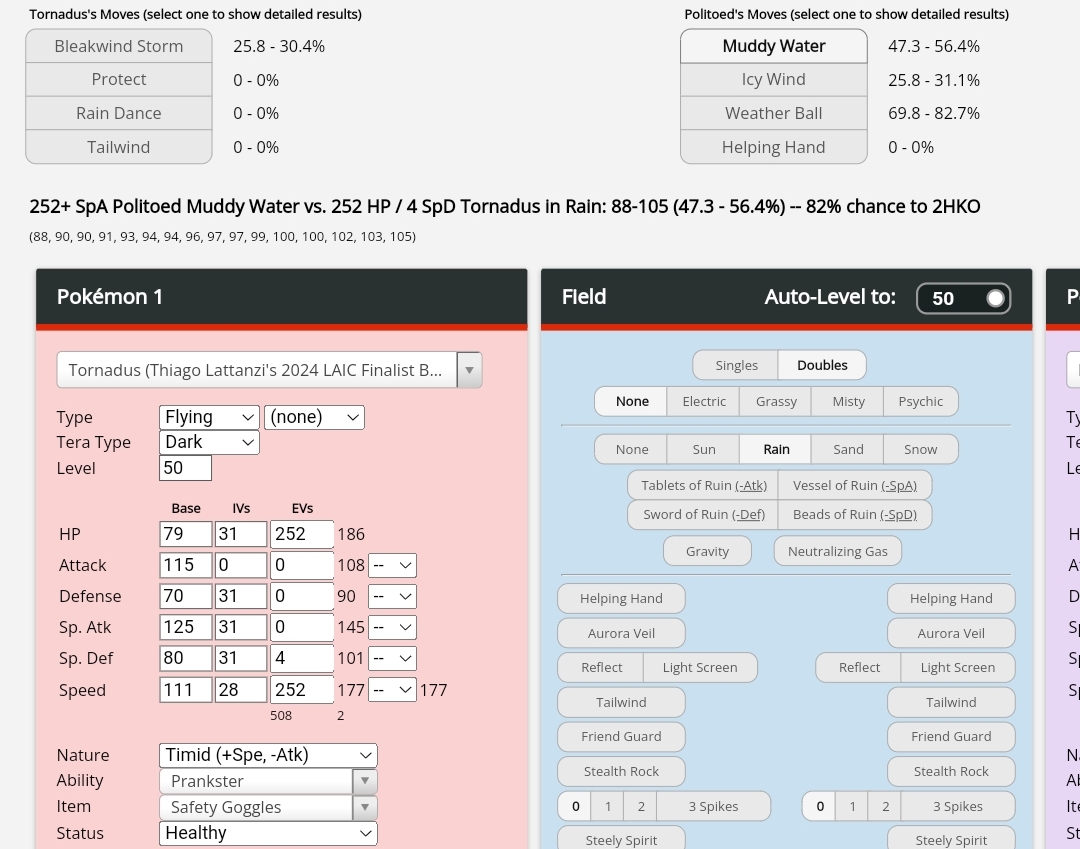Image resolution: width=1080 pixels, height=849 pixels.
Task: Toggle left side Reflect
Action: click(x=601, y=667)
